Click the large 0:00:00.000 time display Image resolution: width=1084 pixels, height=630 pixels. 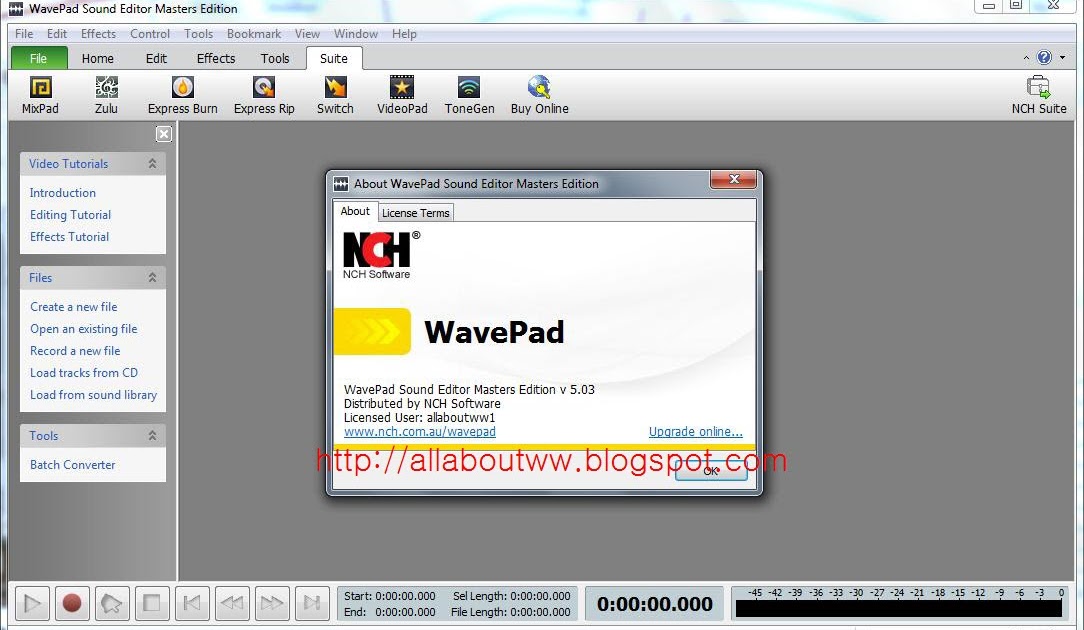(655, 604)
